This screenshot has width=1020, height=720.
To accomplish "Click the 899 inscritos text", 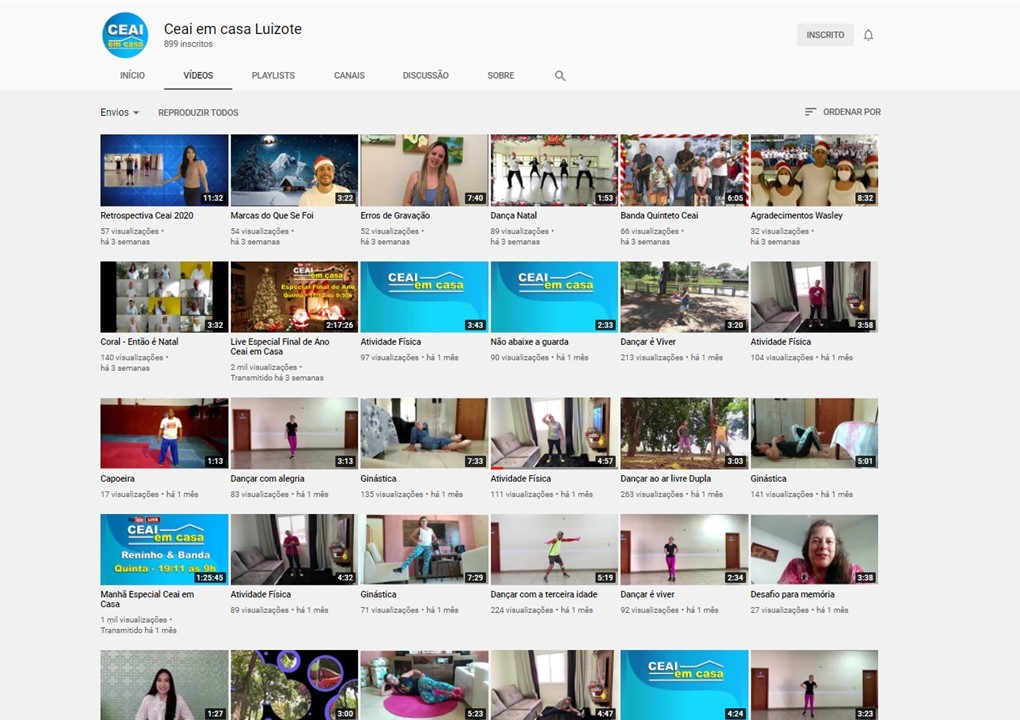I will (x=188, y=44).
